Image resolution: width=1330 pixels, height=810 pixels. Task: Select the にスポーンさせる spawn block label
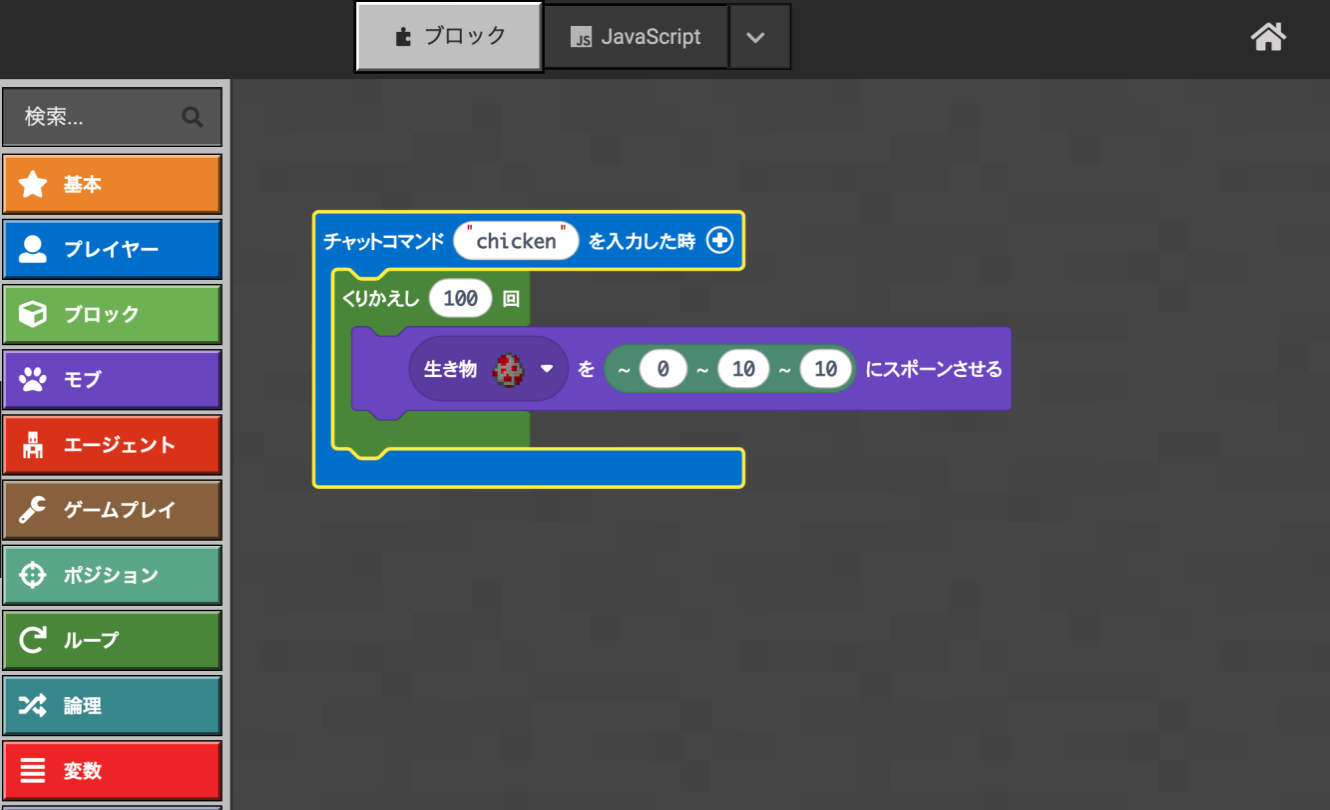(933, 369)
